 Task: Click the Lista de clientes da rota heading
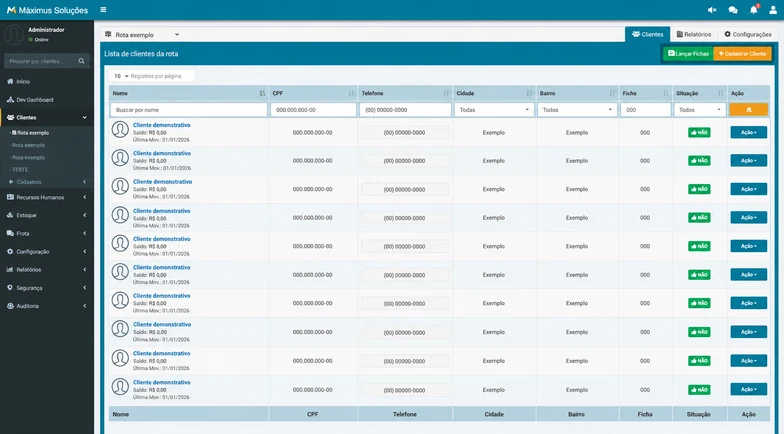point(141,54)
